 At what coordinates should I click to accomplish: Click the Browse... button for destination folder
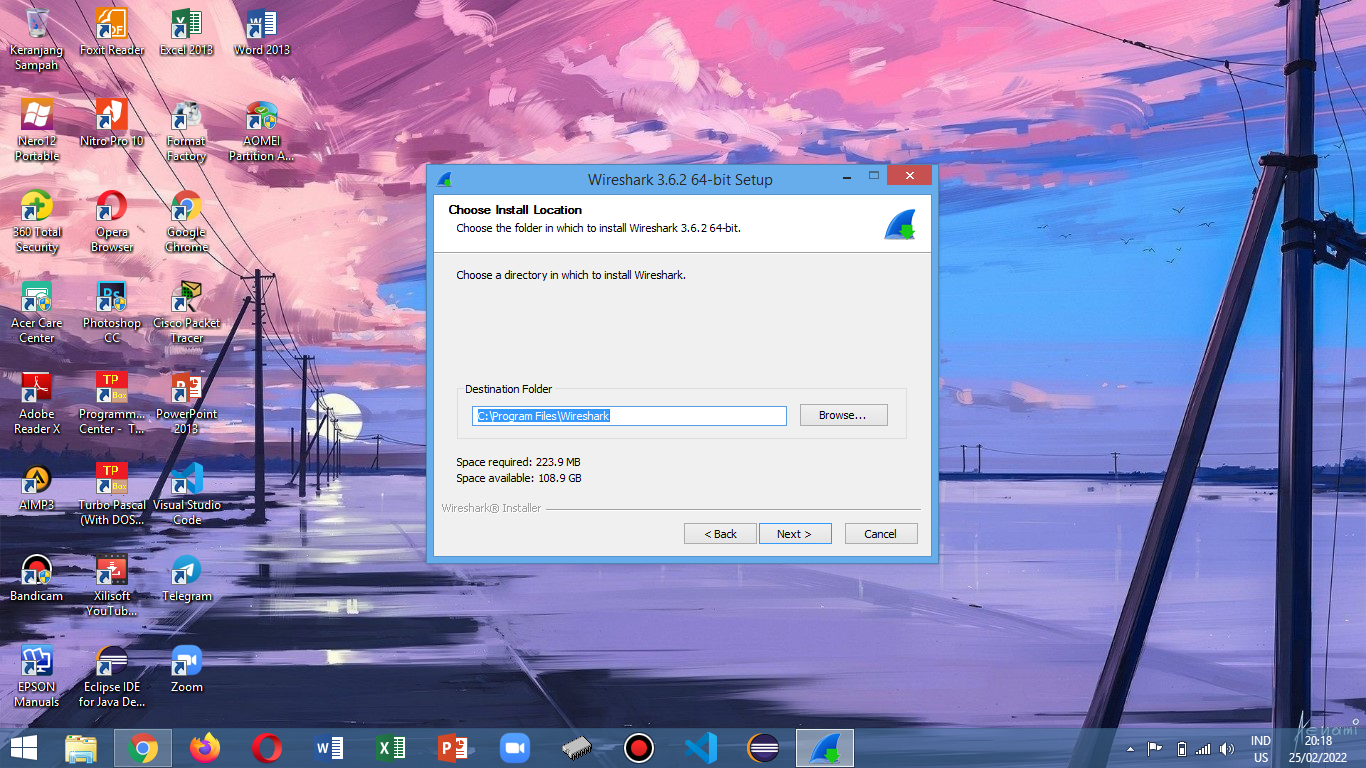point(843,415)
